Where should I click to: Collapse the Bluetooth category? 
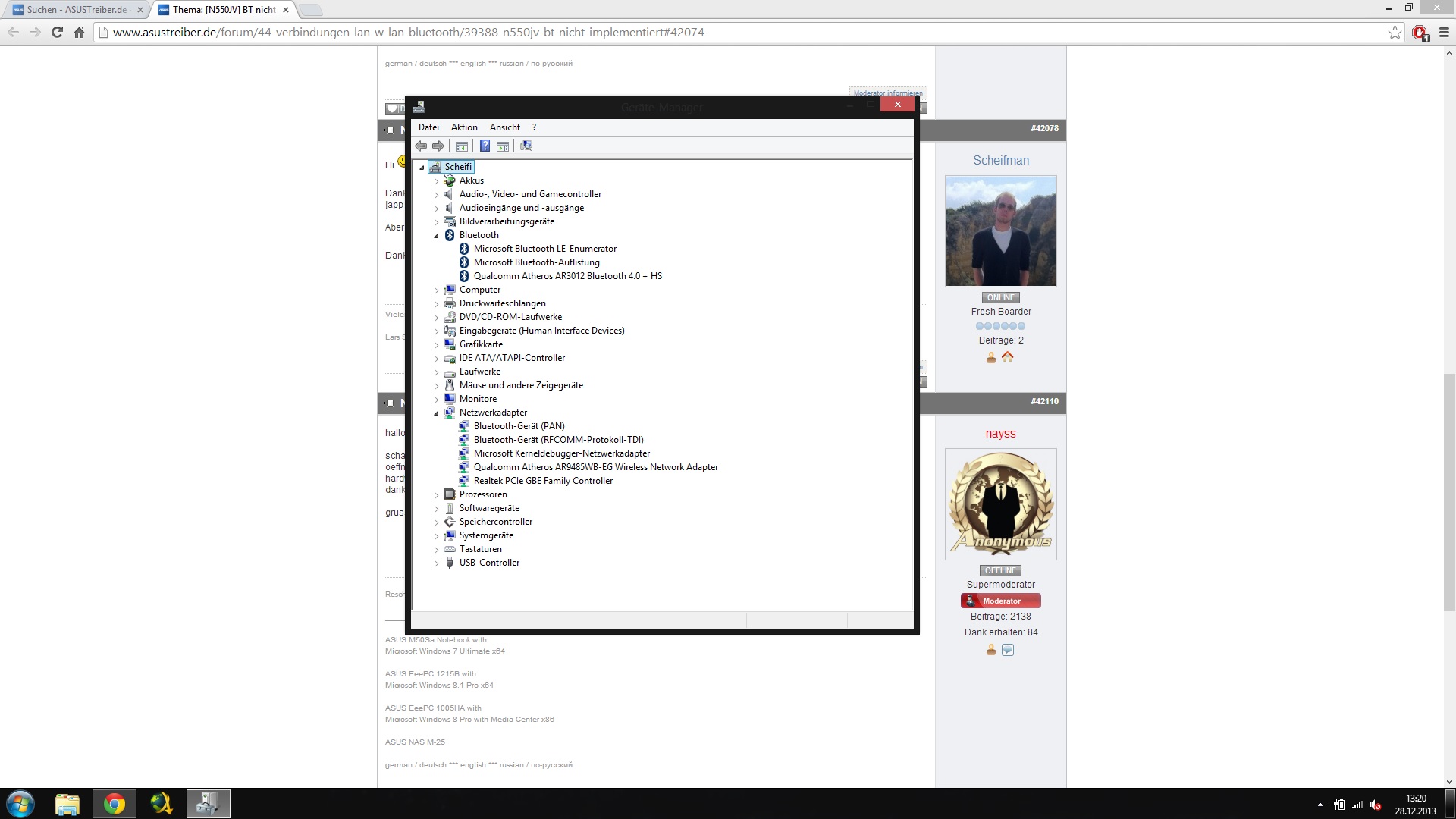coord(437,236)
